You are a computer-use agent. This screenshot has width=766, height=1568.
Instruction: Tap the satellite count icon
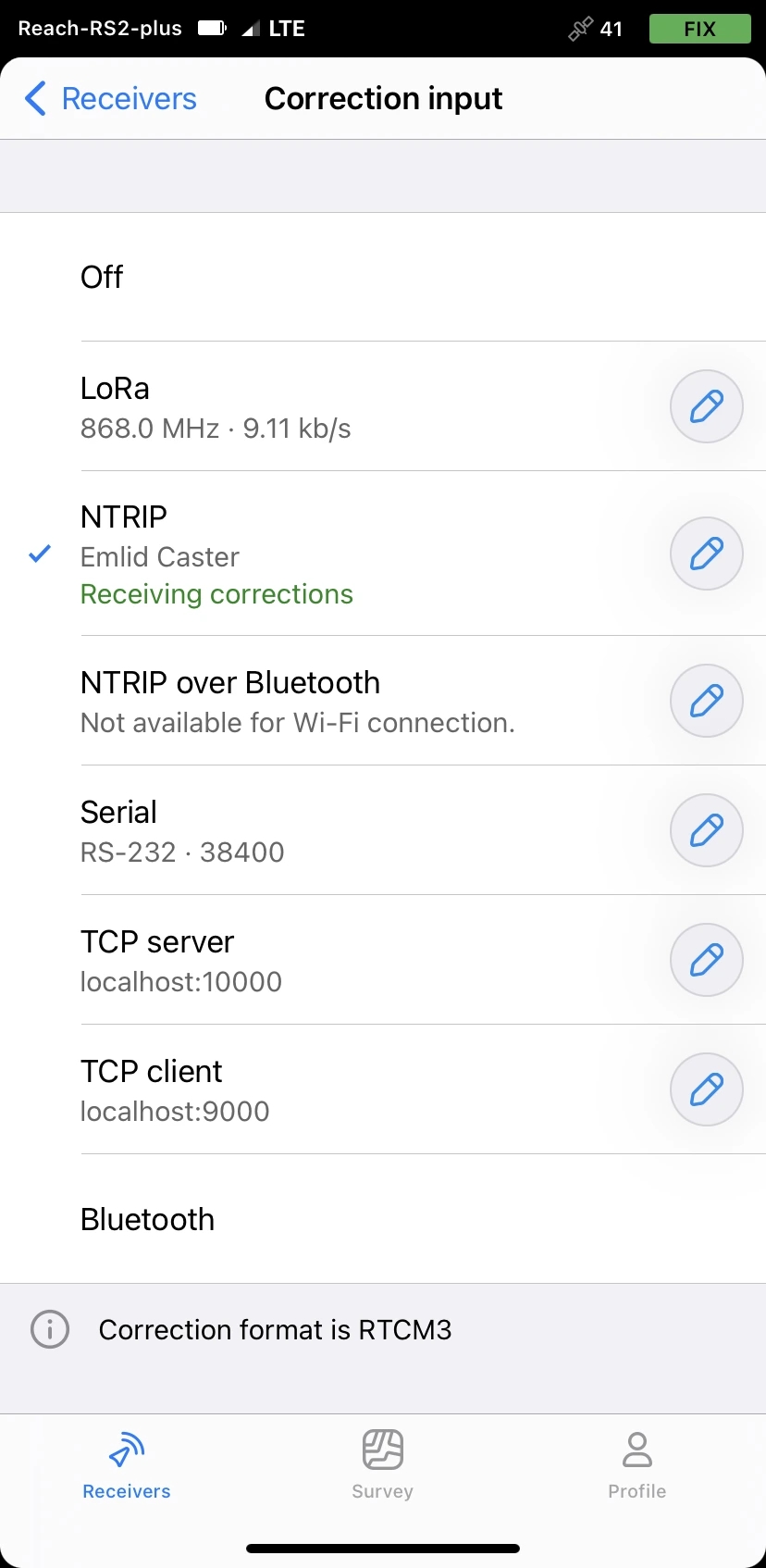[x=580, y=29]
